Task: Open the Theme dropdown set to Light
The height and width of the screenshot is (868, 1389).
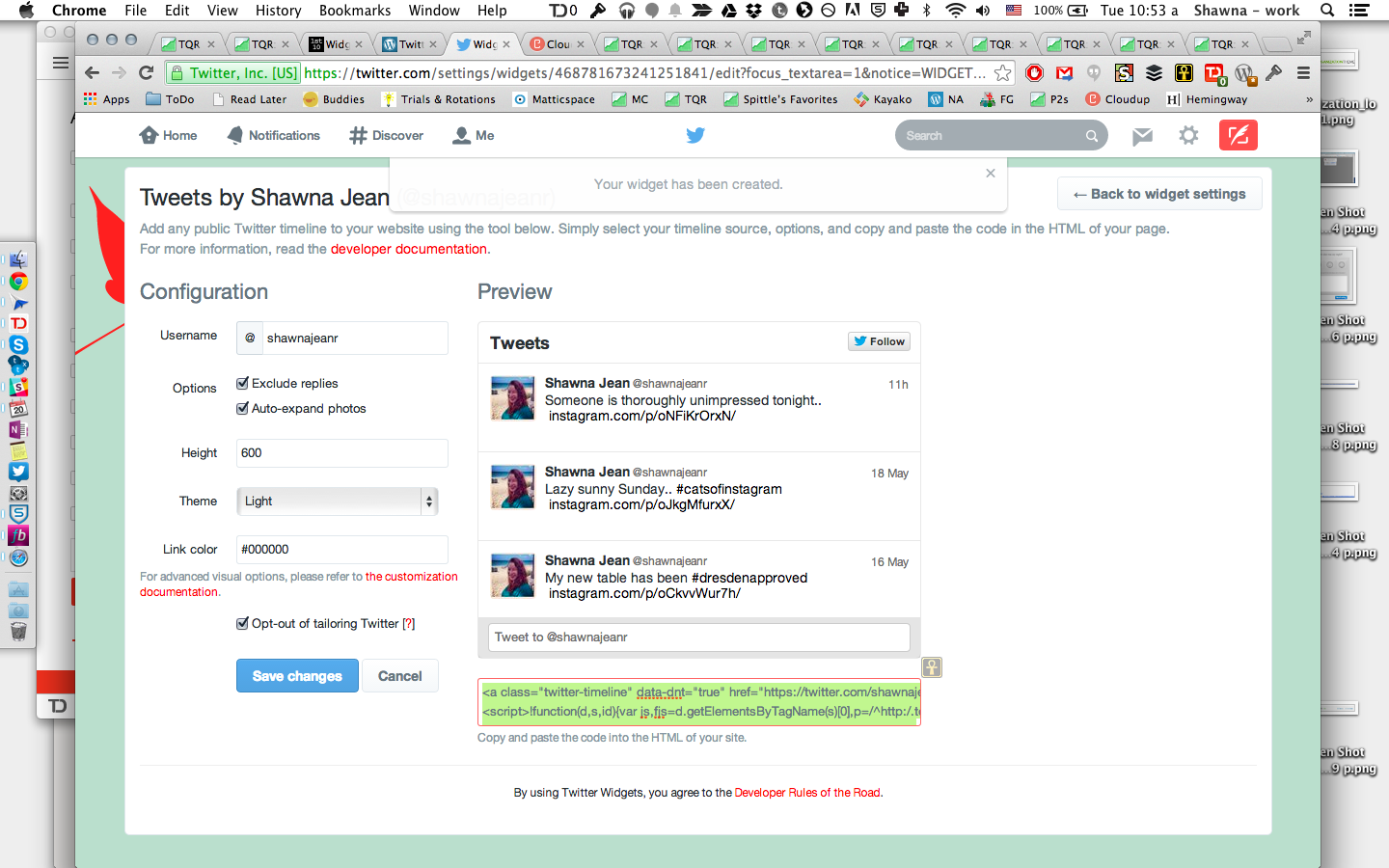Action: (x=337, y=501)
